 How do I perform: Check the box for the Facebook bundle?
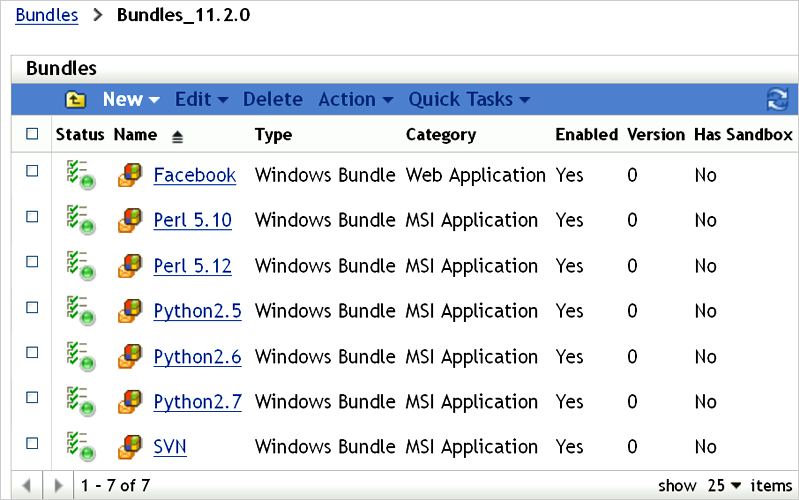click(x=32, y=171)
